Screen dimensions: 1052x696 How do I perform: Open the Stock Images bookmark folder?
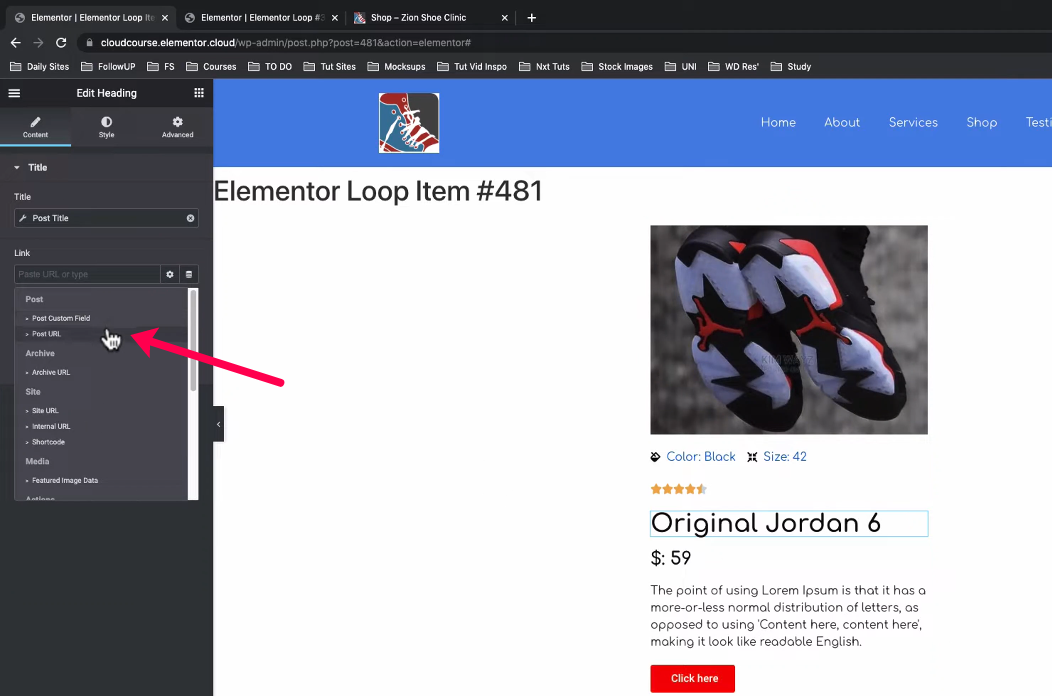tap(617, 66)
